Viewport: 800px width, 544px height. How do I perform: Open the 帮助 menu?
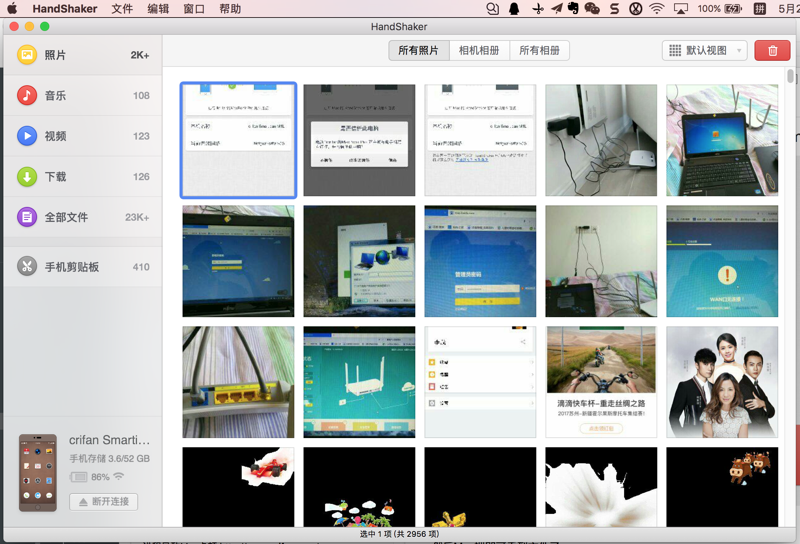pos(230,9)
